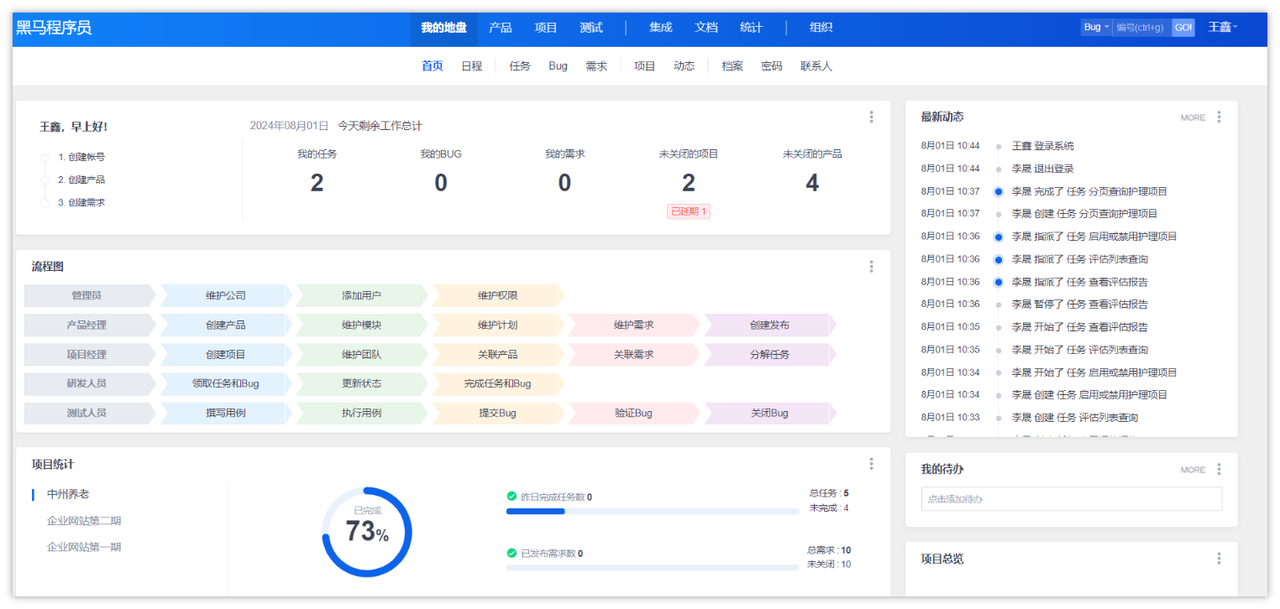Switch to the 产品 top navigation tab
Image resolution: width=1280 pixels, height=609 pixels.
tap(500, 27)
